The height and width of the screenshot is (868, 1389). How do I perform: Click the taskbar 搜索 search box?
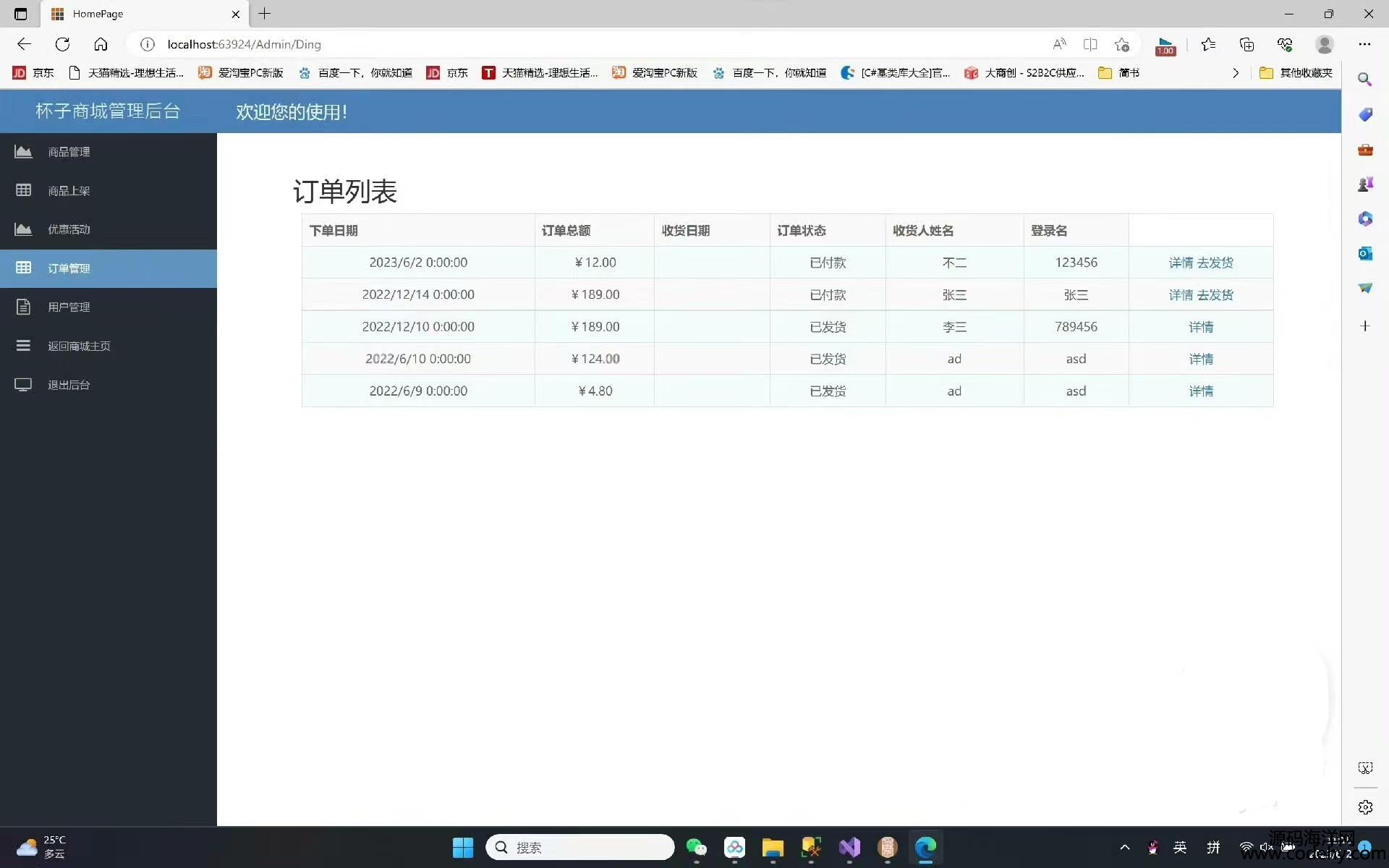[579, 847]
